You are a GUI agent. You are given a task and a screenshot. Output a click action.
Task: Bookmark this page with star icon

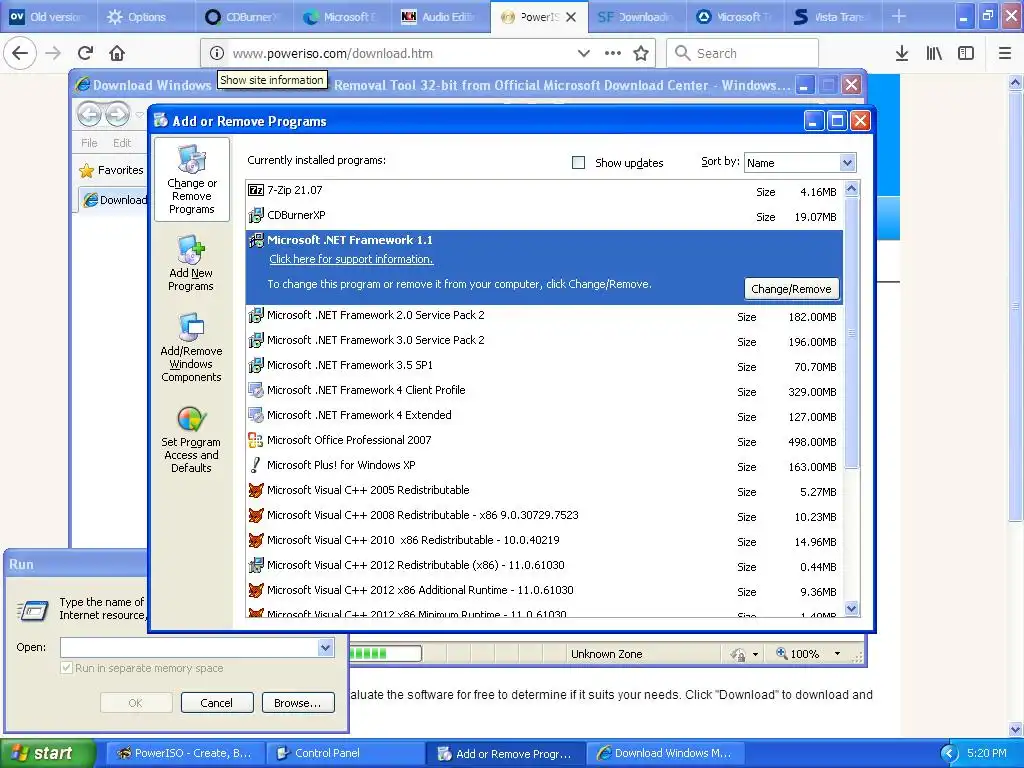click(x=641, y=53)
